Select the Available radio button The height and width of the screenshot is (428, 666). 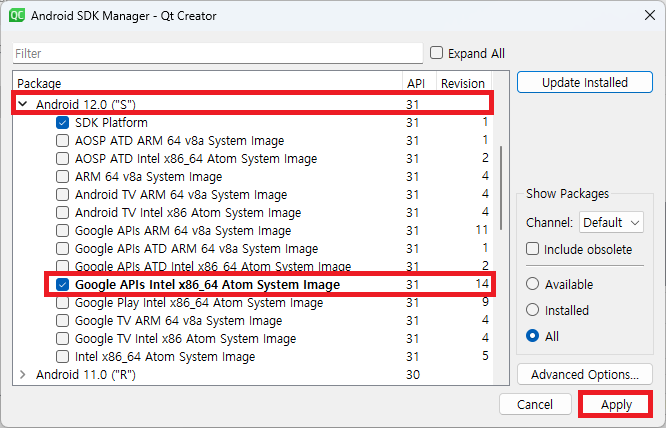(x=532, y=284)
